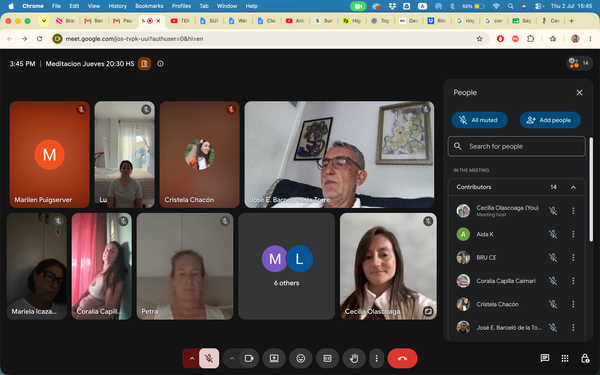Expand audio settings arrow beside microphone
This screenshot has width=600, height=375.
tap(192, 358)
